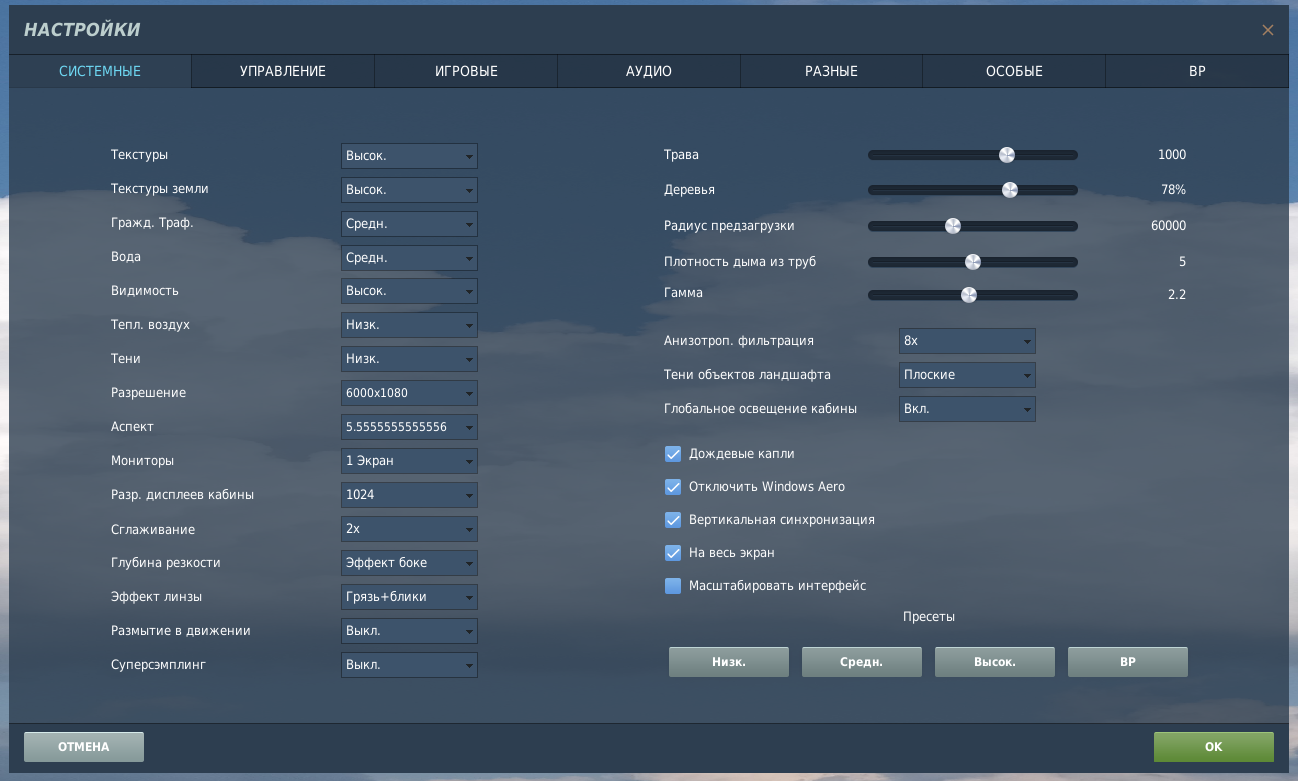Expand the Эффект линзы dropdown

(409, 597)
